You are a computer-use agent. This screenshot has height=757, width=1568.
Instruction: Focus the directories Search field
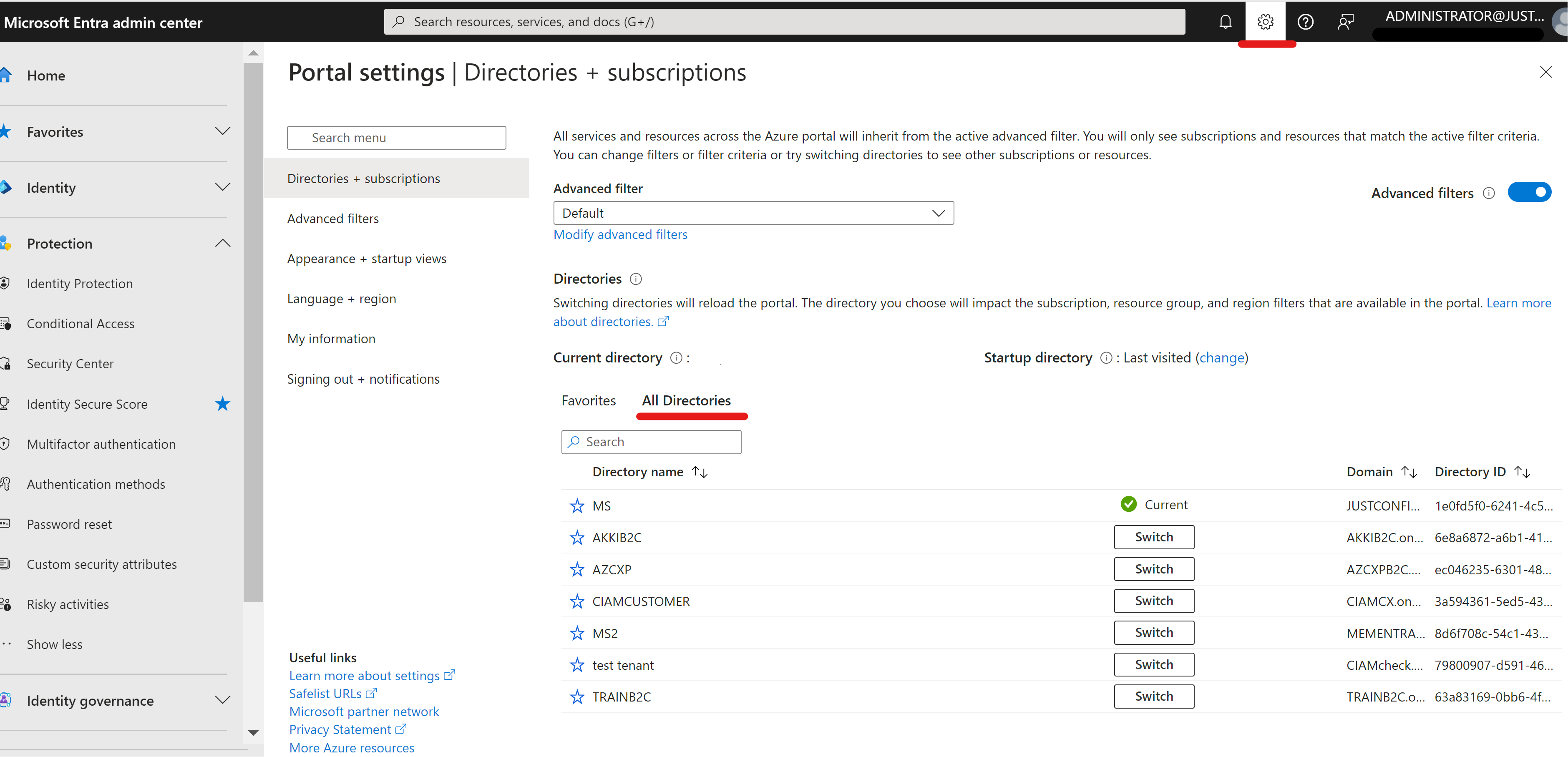pyautogui.click(x=651, y=442)
